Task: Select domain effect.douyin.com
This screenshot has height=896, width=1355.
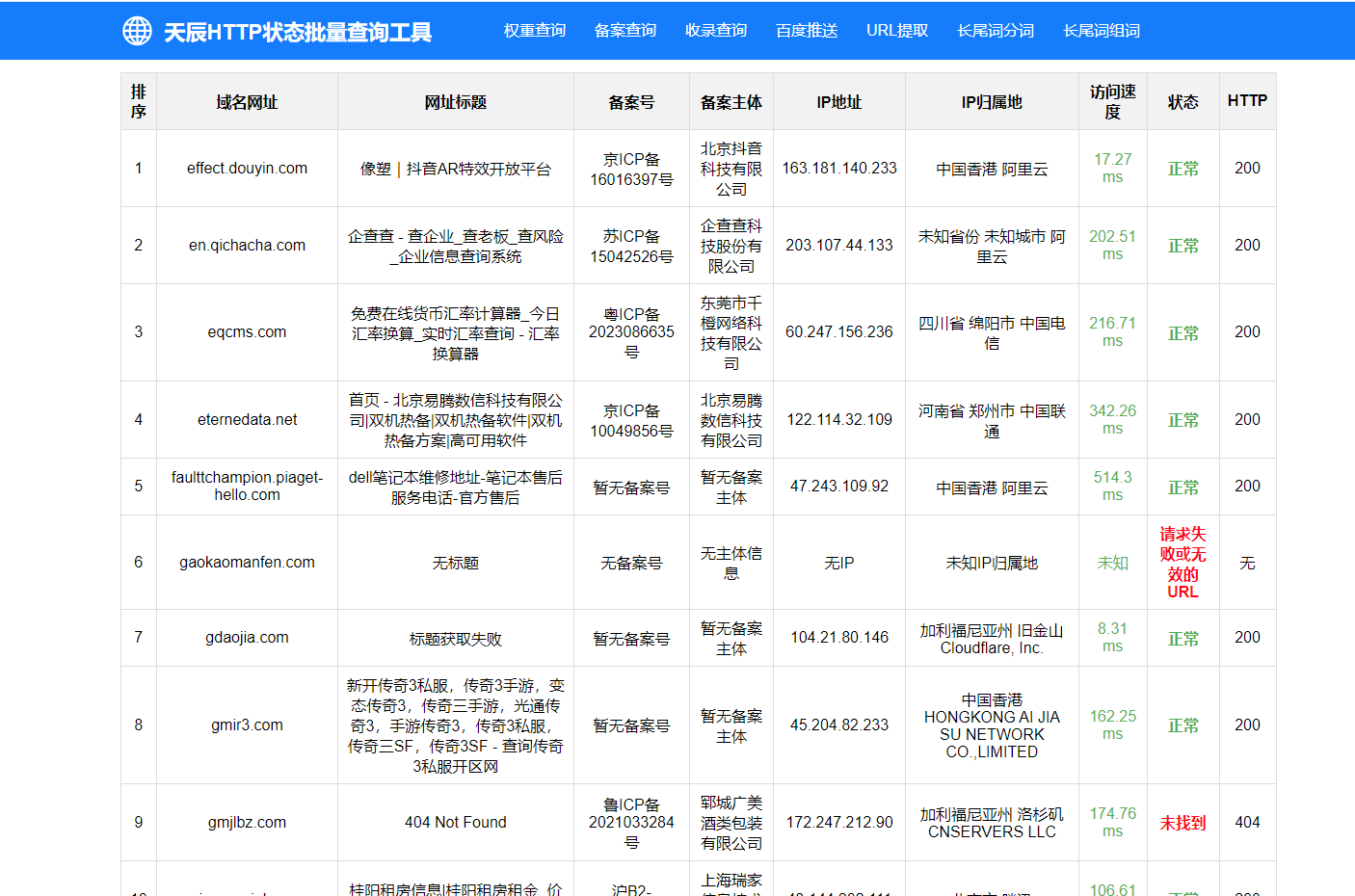Action: (247, 169)
